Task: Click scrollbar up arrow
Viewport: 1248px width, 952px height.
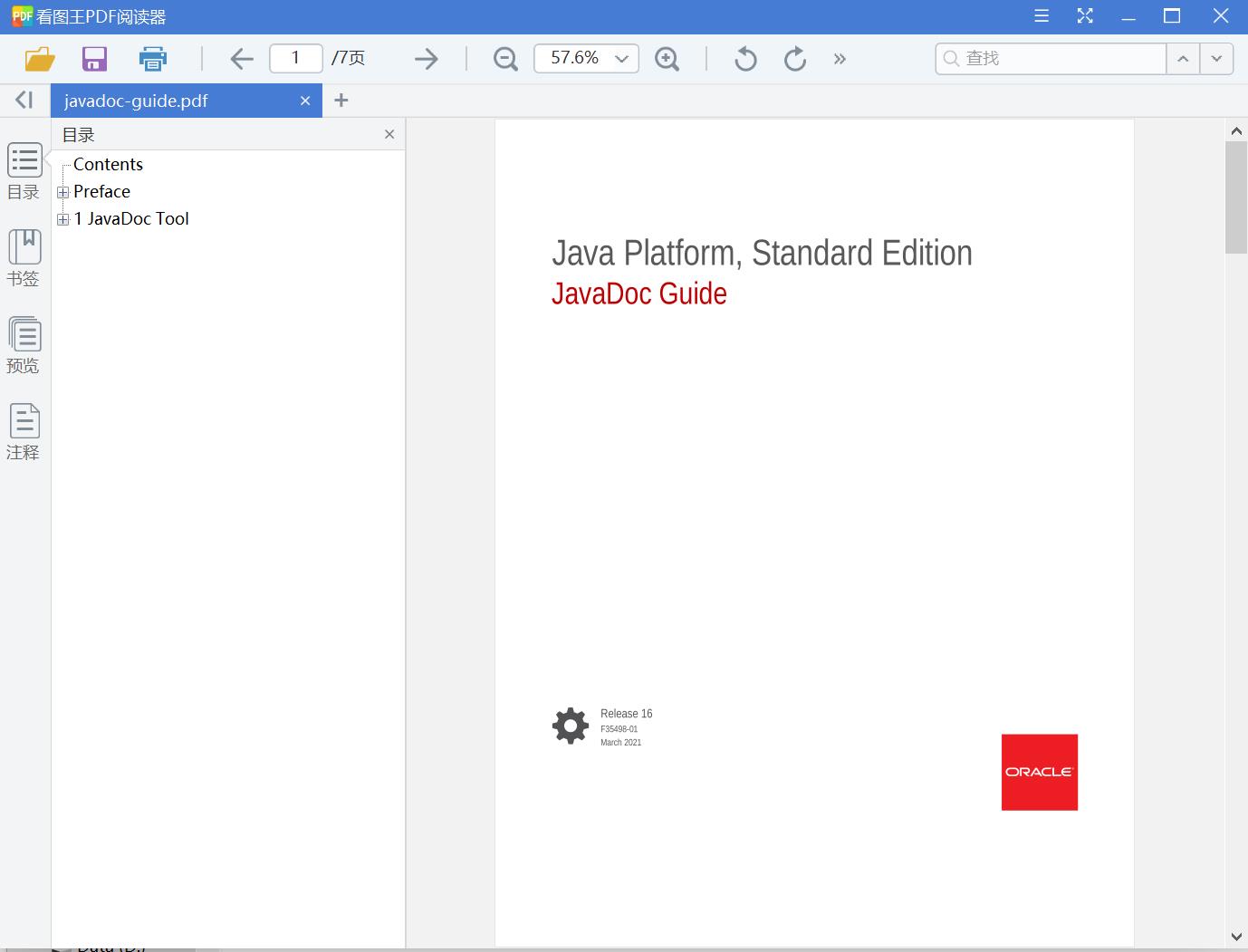Action: pyautogui.click(x=1236, y=130)
